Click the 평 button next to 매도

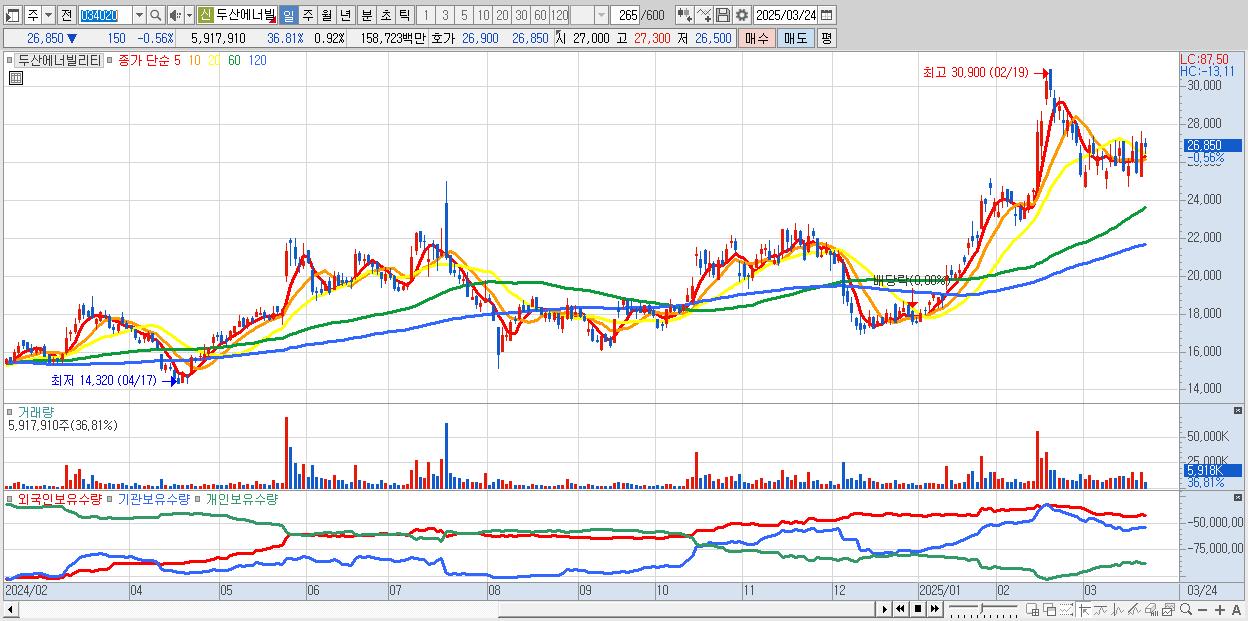pyautogui.click(x=827, y=38)
